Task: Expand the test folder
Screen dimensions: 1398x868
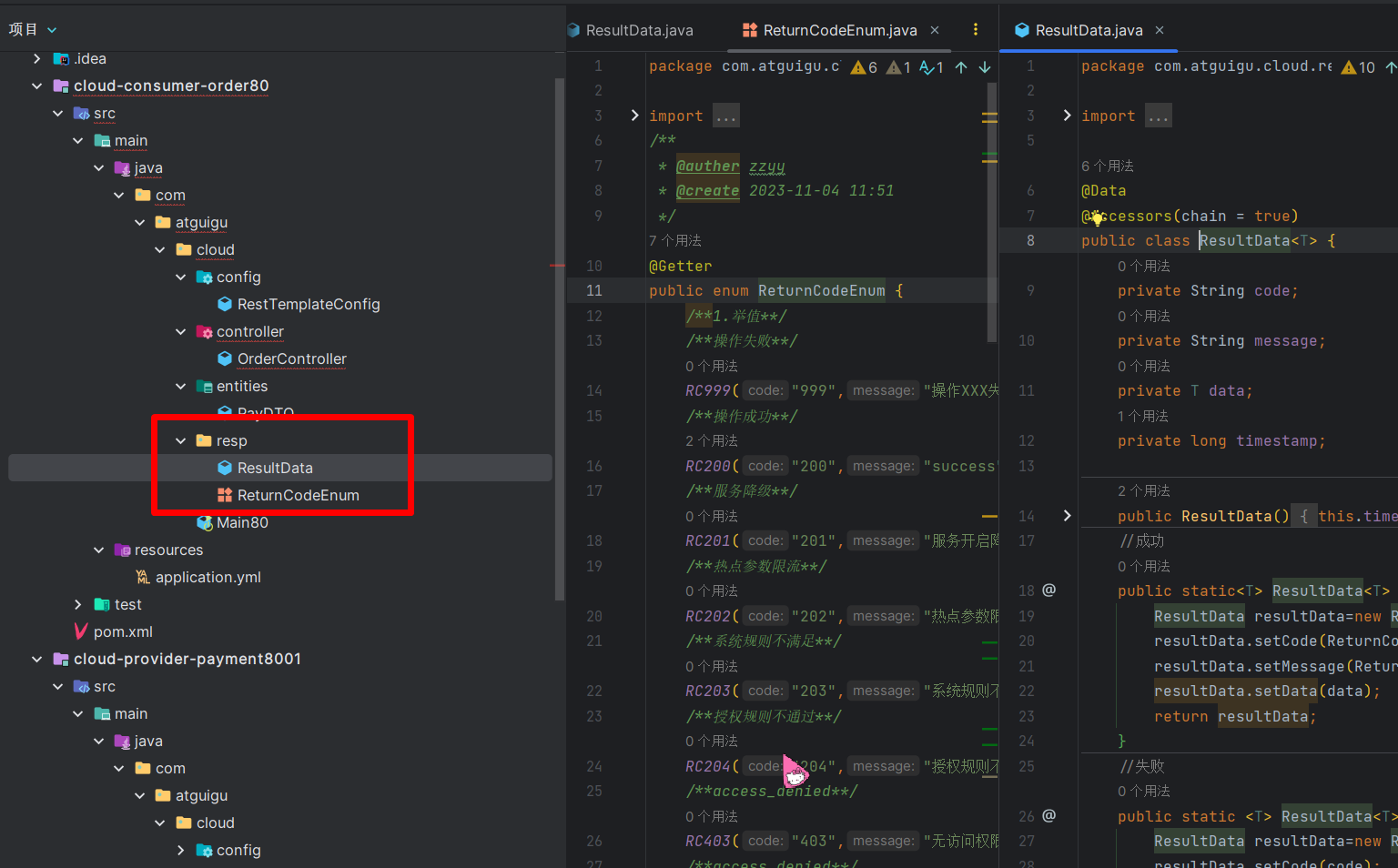Action: [x=77, y=604]
